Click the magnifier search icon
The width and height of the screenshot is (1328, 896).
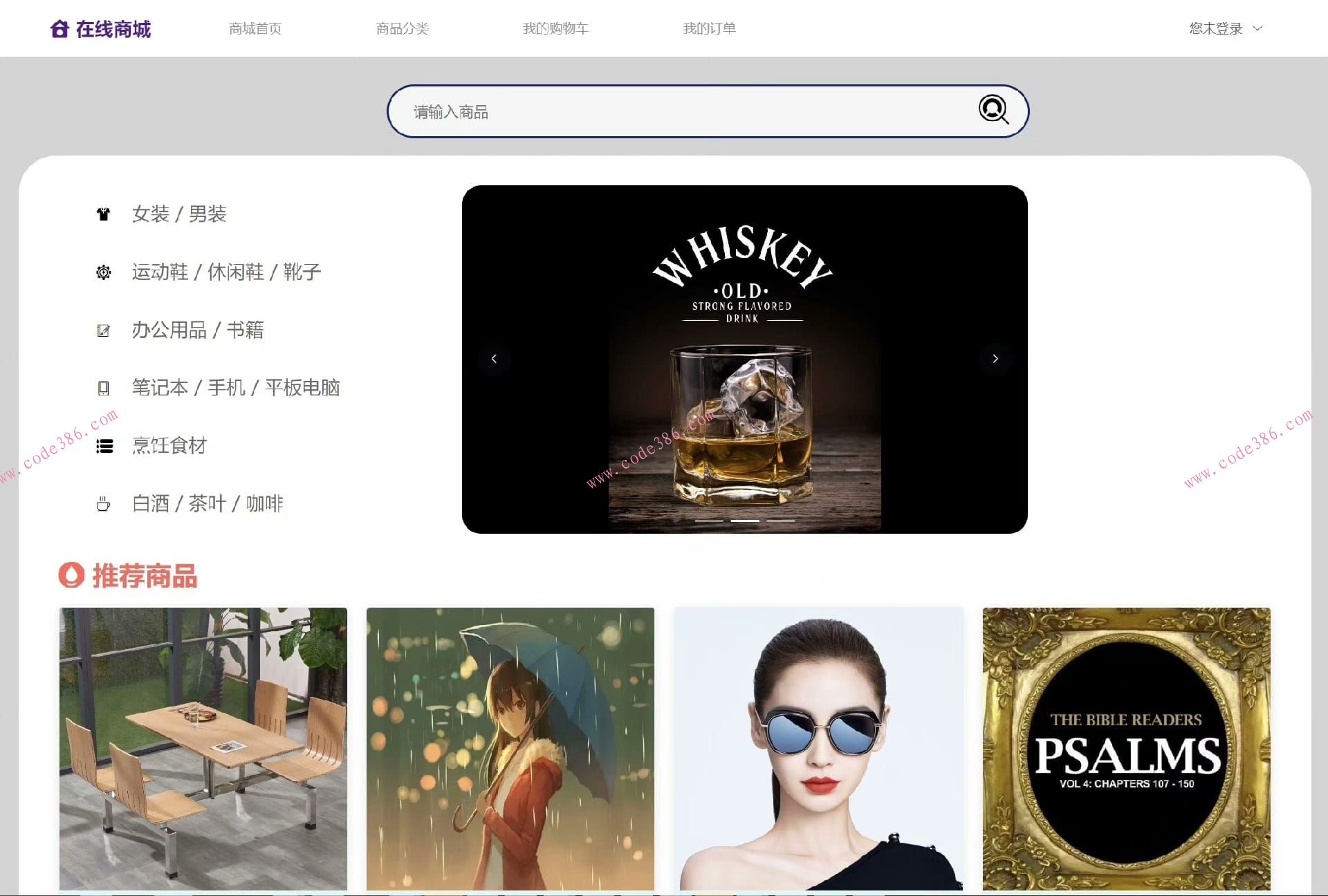pyautogui.click(x=993, y=109)
